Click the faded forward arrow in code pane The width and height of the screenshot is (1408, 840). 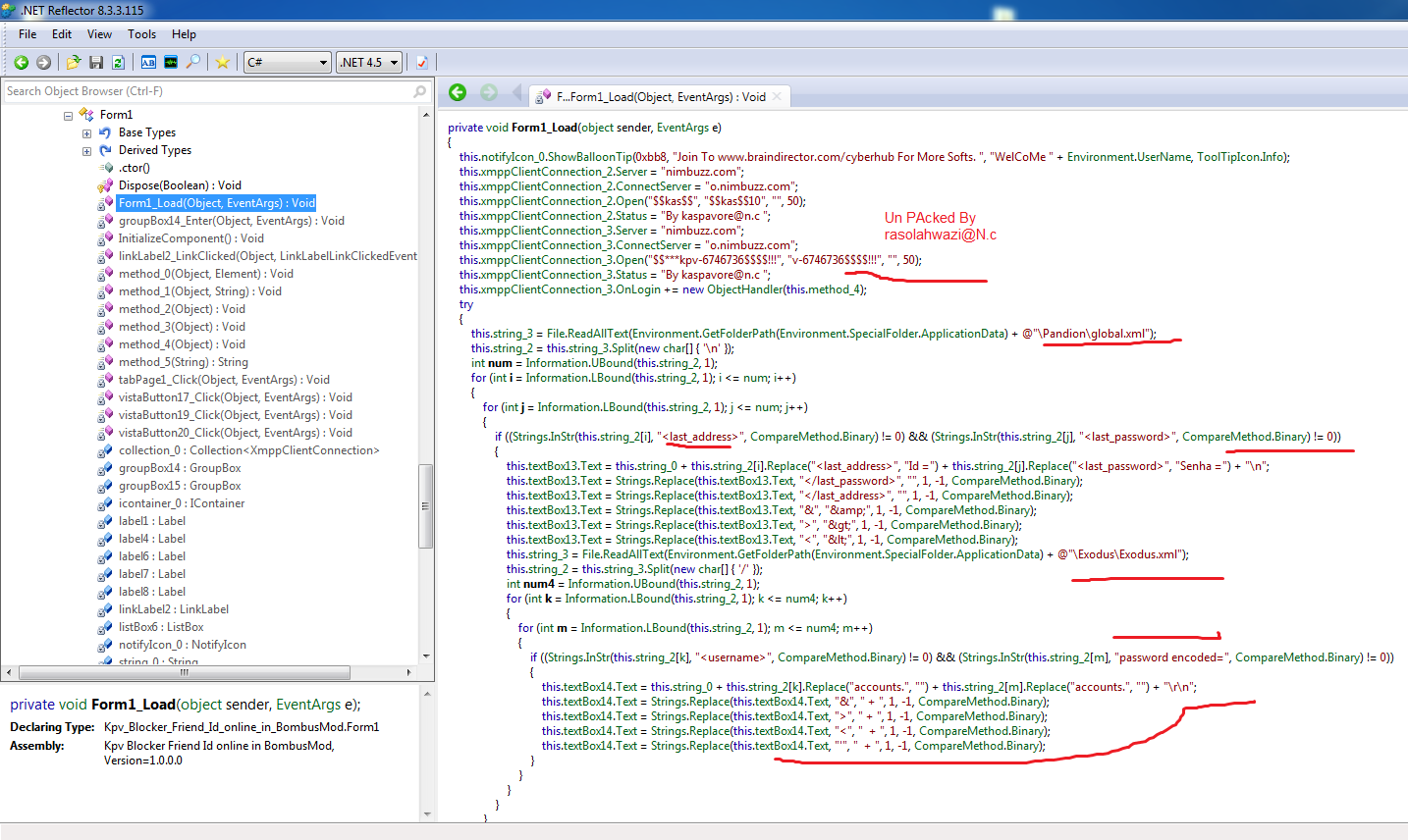point(489,92)
